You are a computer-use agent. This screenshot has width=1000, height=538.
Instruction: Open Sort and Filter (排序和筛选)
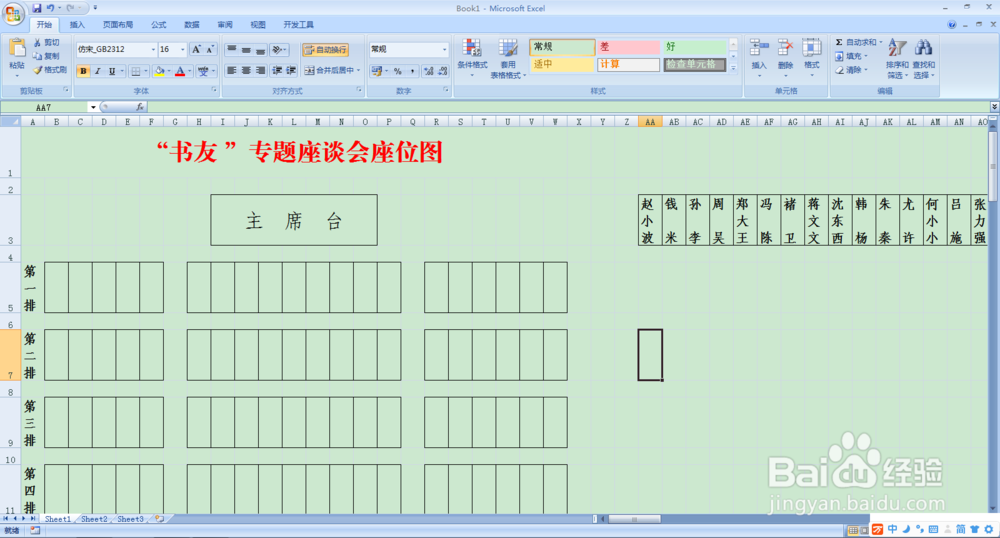click(x=897, y=59)
